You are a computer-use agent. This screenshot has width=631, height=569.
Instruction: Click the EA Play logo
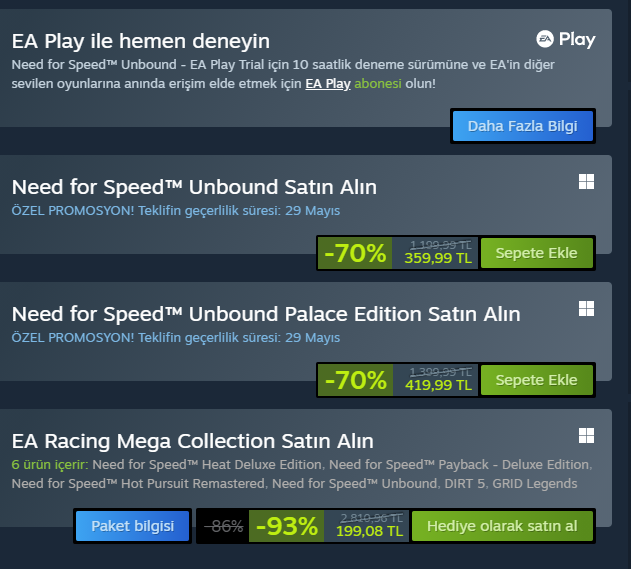(x=565, y=40)
